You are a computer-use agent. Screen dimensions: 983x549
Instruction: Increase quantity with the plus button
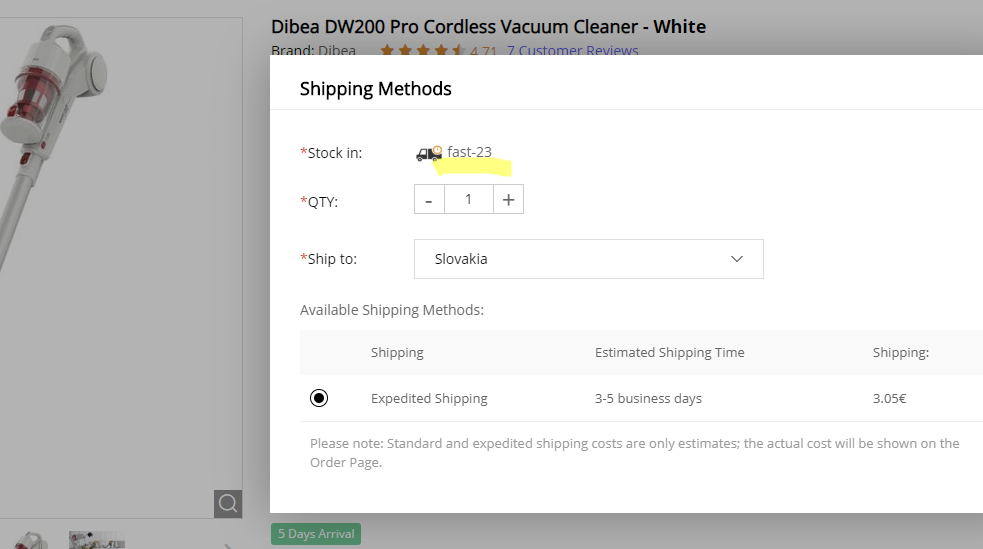coord(508,200)
